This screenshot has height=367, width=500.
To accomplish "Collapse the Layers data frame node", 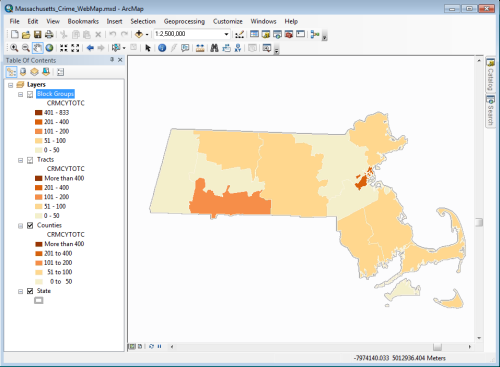I will pos(11,85).
